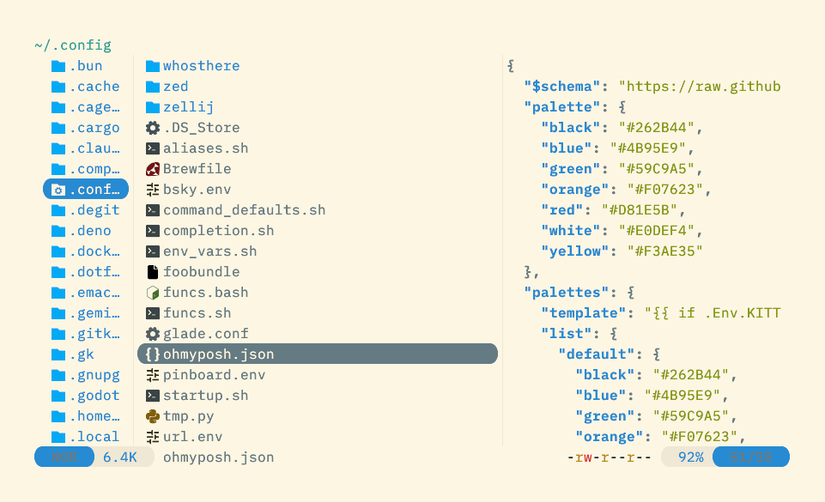Click the document icon next to foobundle
Viewport: 825px width, 502px height.
(153, 272)
